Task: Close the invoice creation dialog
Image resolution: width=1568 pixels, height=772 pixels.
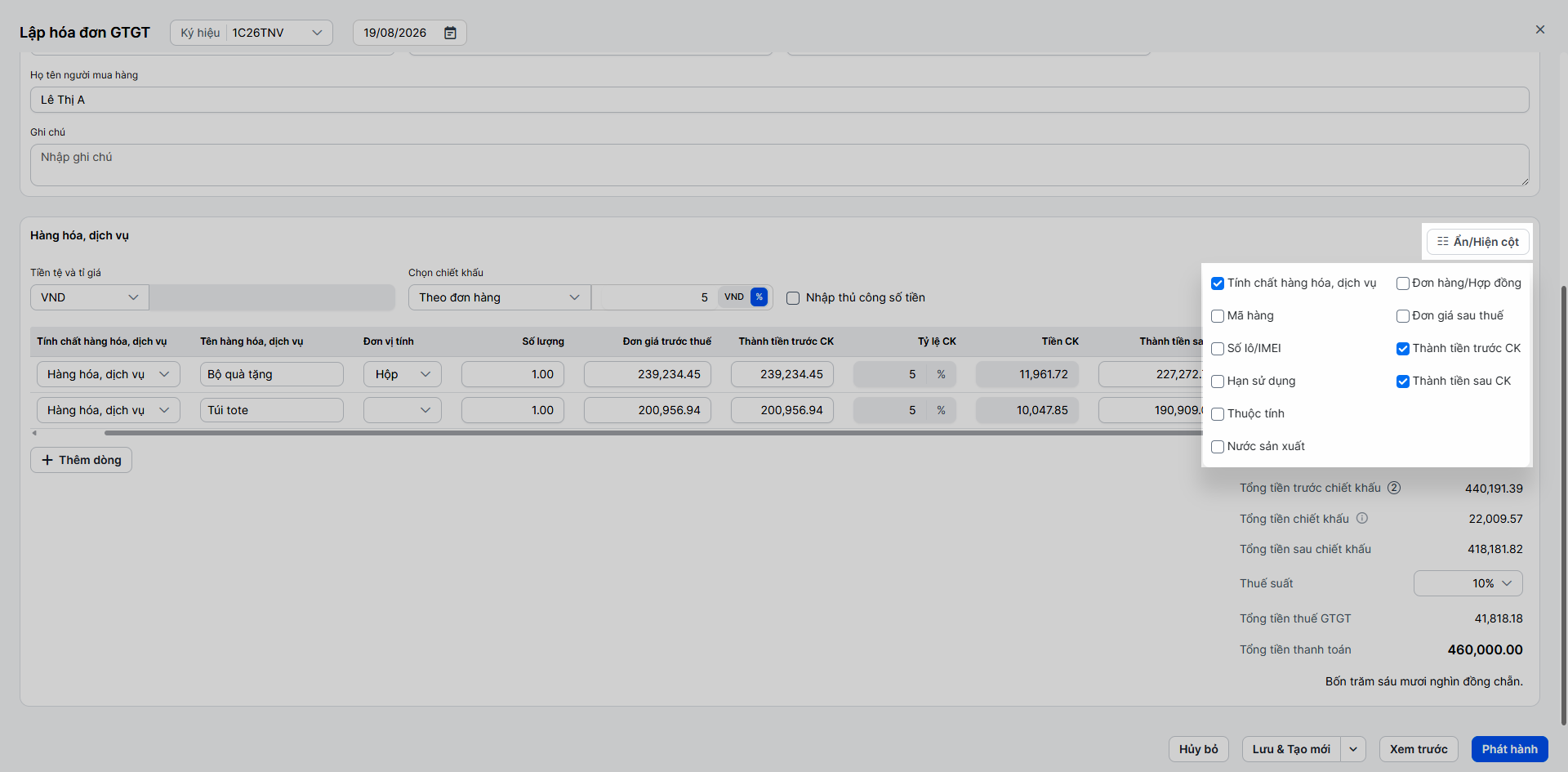Action: pos(1540,29)
